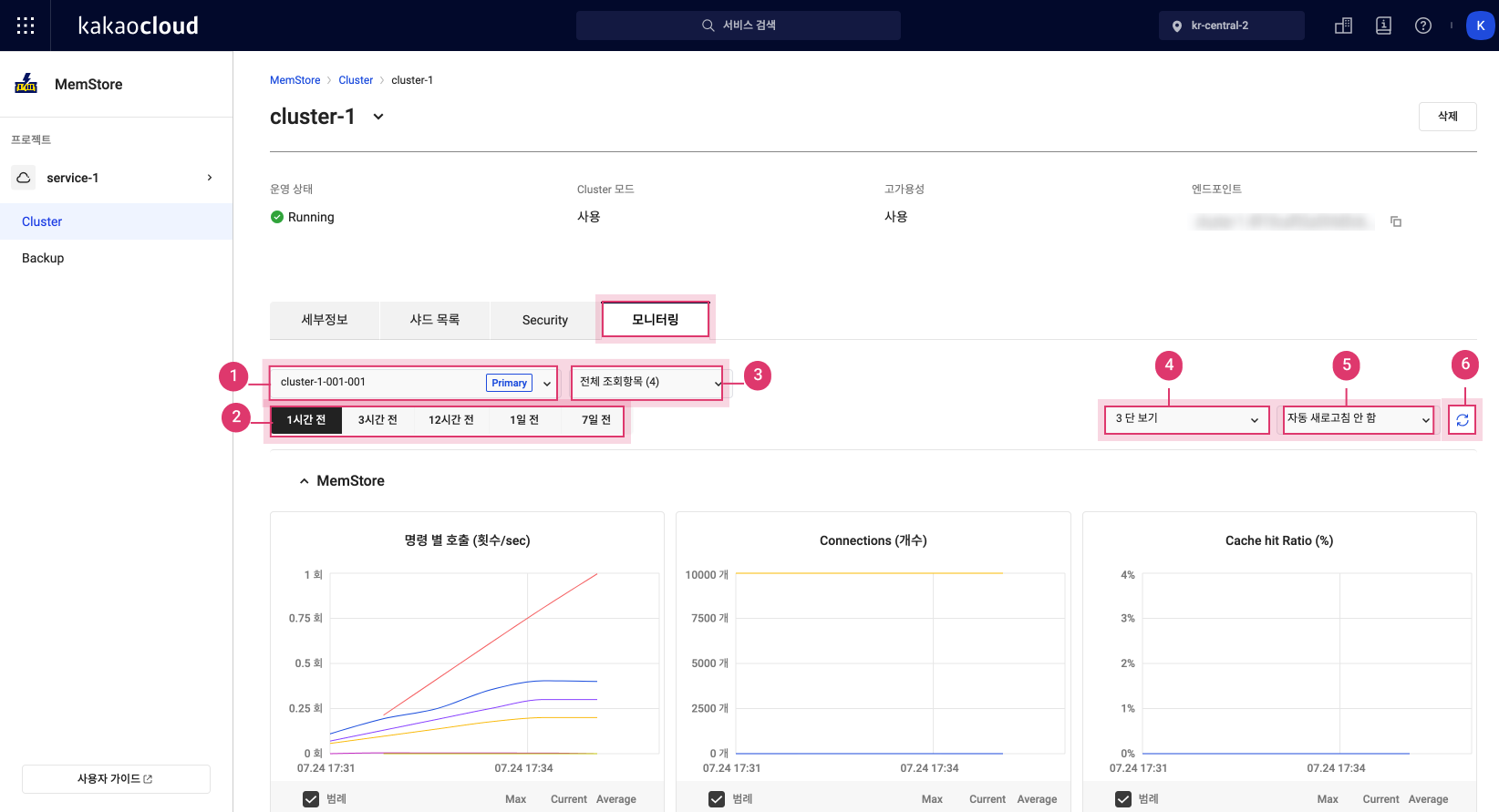Click the Connections (개수) chart title
Screen dimensions: 1499x812
pyautogui.click(x=874, y=540)
